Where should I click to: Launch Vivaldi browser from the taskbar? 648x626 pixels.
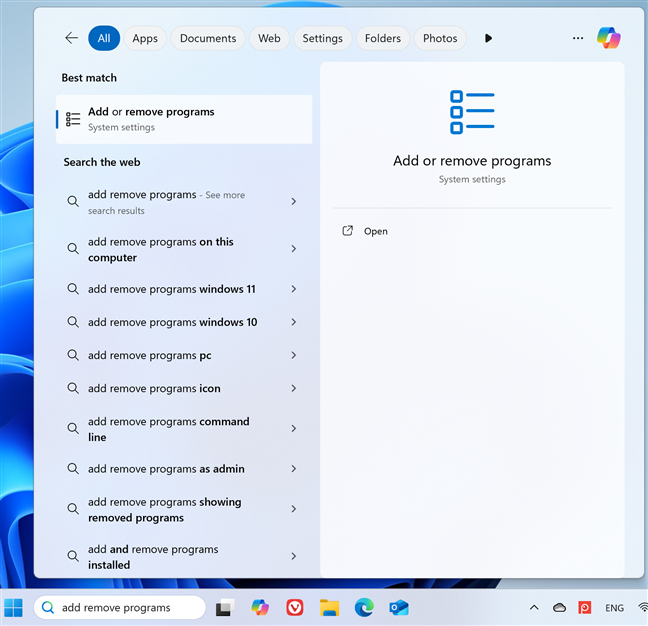point(295,607)
